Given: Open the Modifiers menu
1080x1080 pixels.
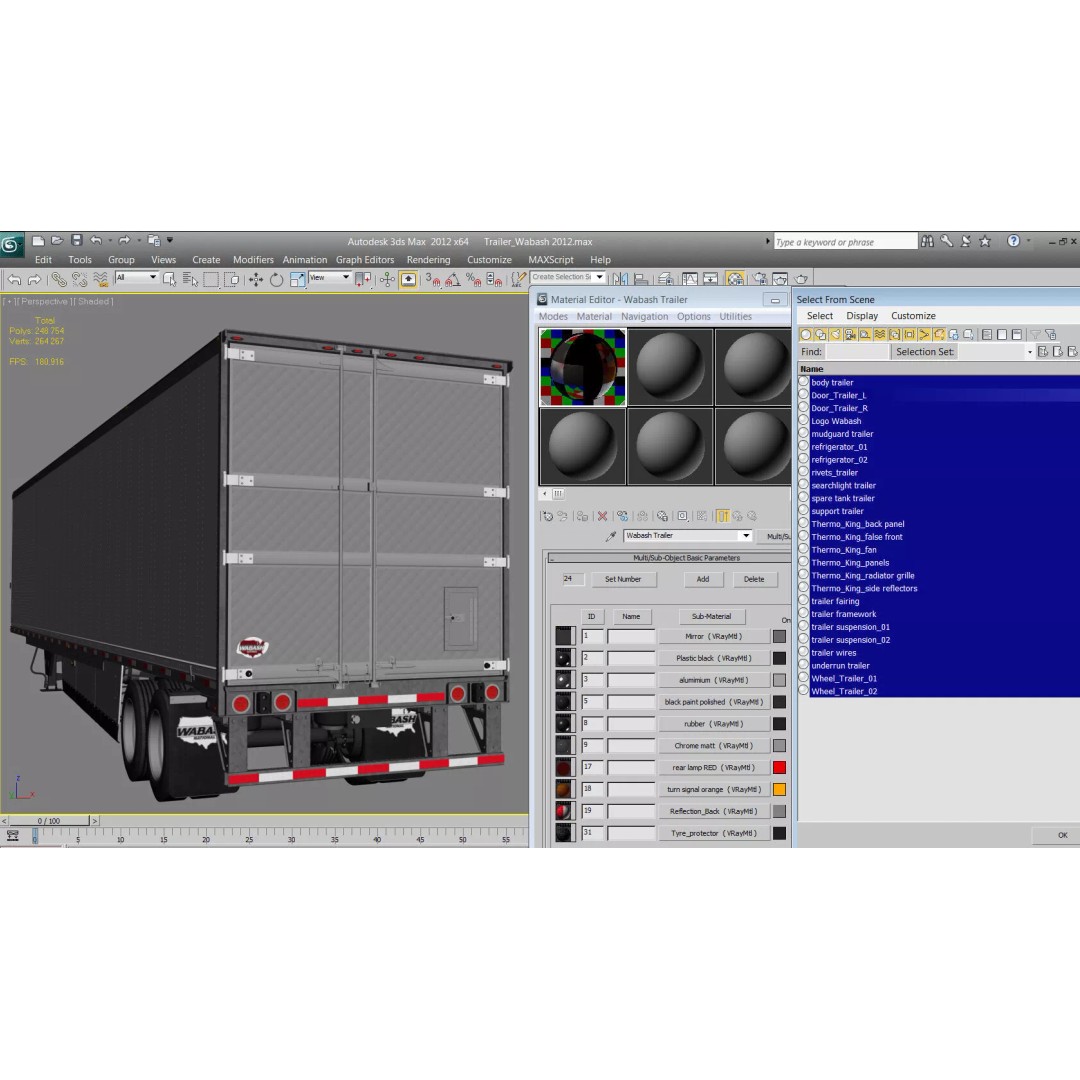Looking at the screenshot, I should (x=253, y=260).
